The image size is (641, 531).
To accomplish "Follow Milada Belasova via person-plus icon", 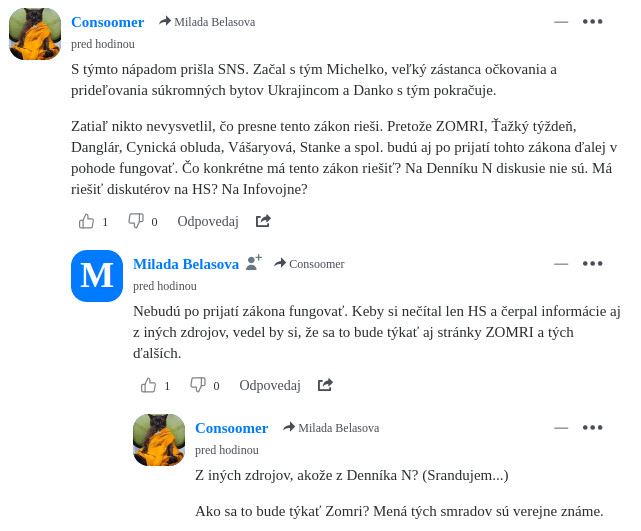I will click(x=254, y=263).
